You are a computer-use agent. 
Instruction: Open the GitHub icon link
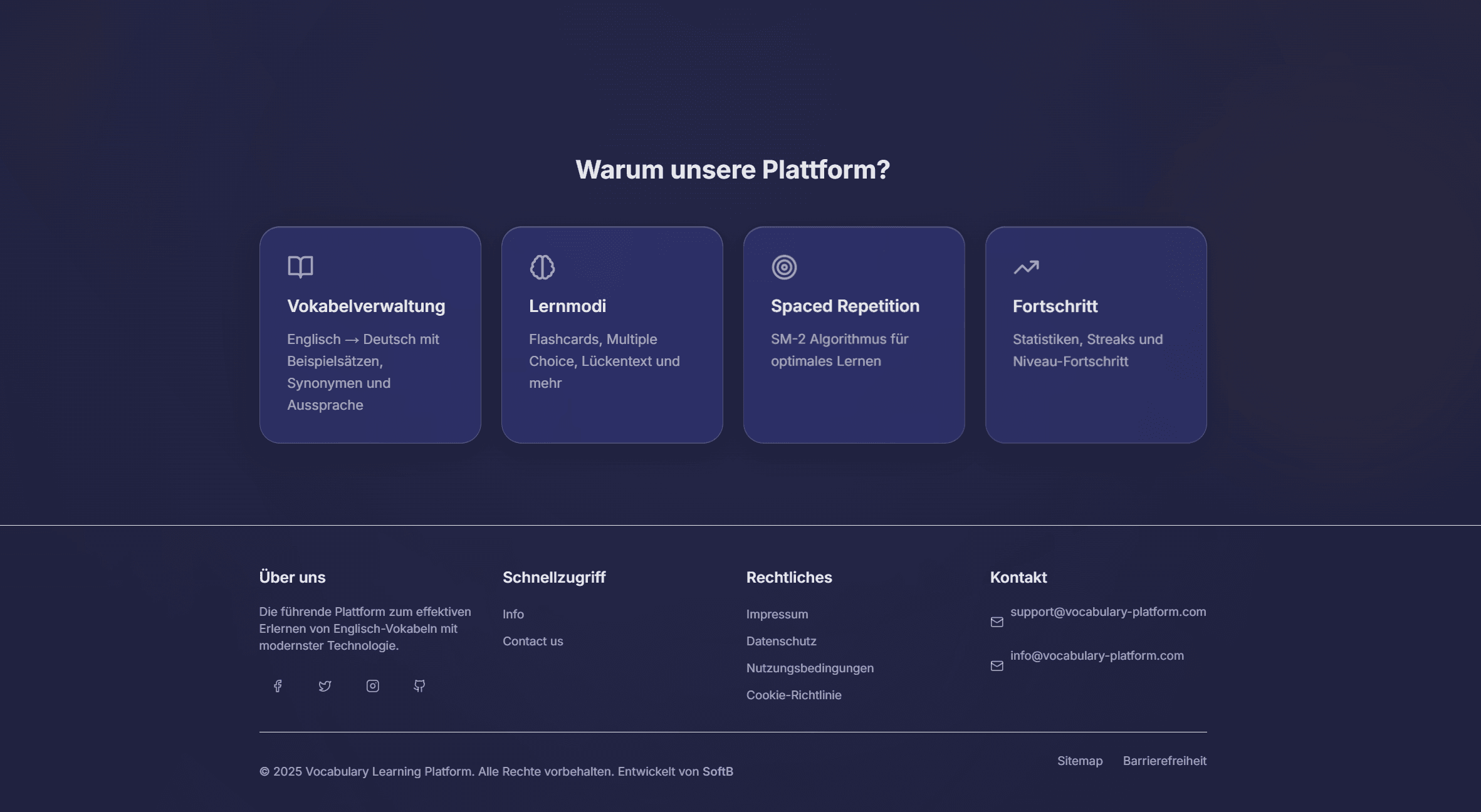coord(419,686)
